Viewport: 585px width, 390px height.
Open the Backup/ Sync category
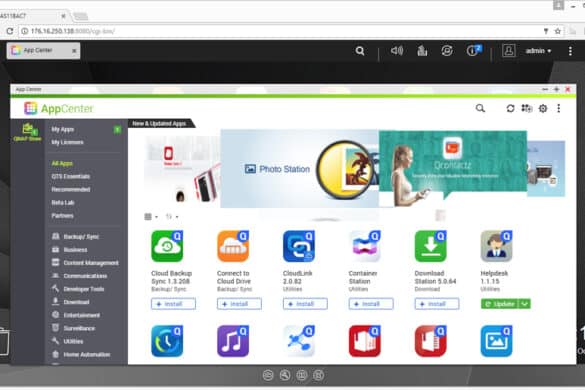click(75, 237)
